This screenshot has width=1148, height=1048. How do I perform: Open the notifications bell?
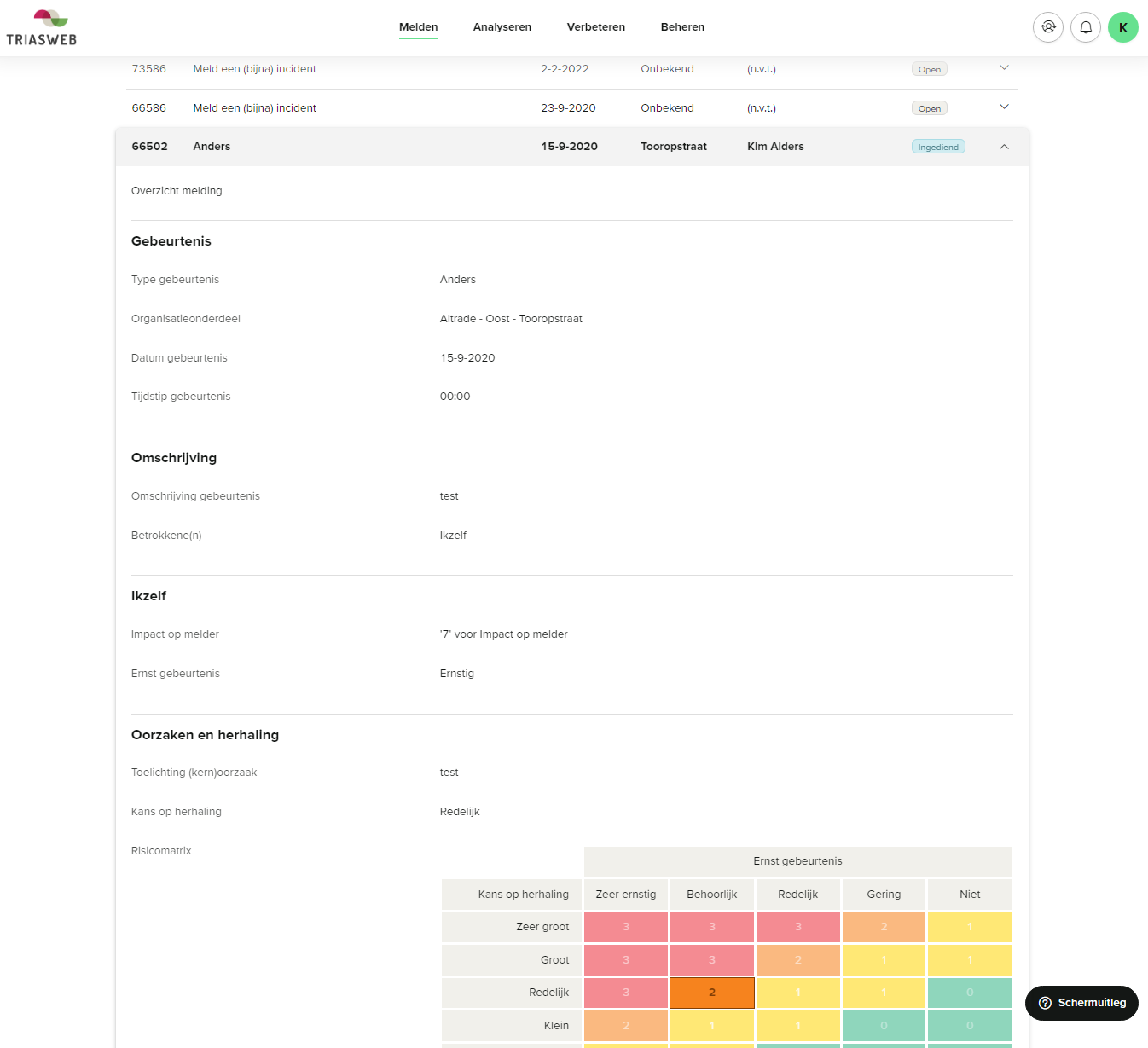(1086, 27)
